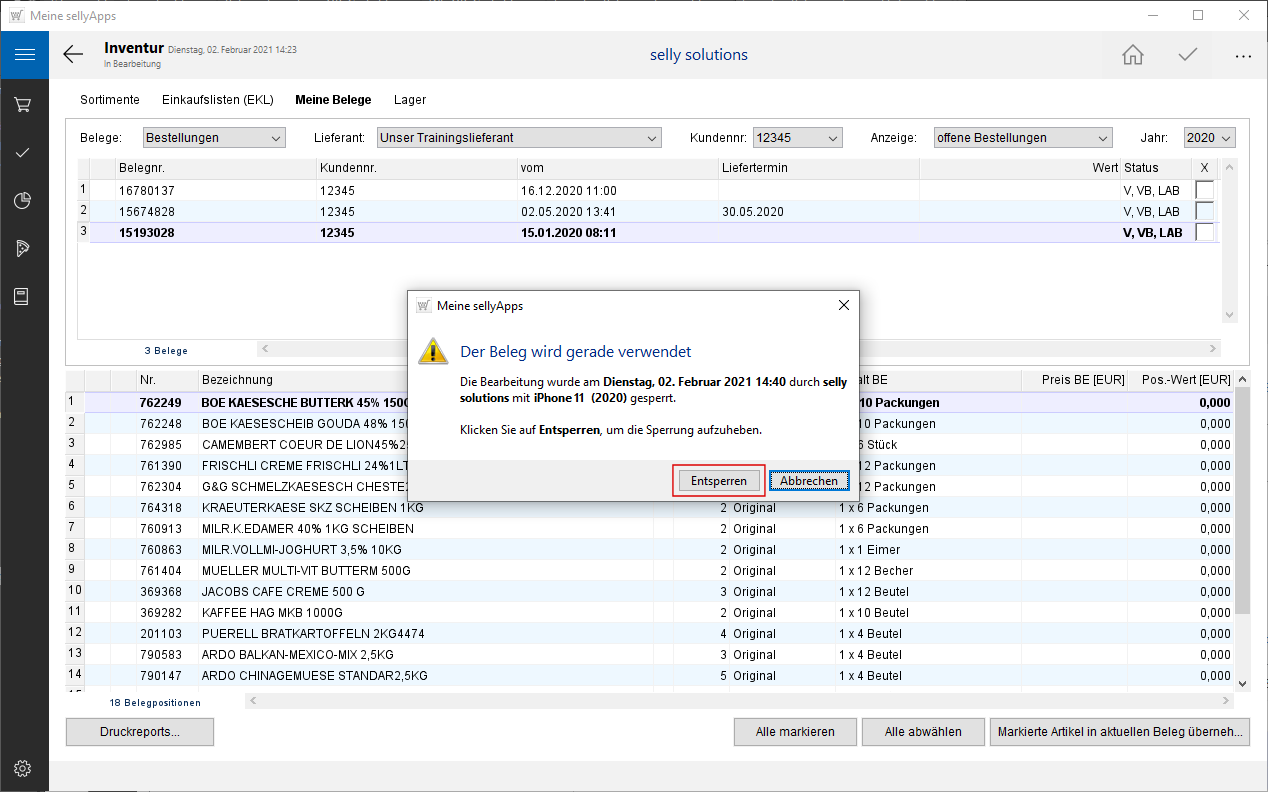Open the shopping cart sidebar icon
The width and height of the screenshot is (1268, 792).
tap(24, 104)
